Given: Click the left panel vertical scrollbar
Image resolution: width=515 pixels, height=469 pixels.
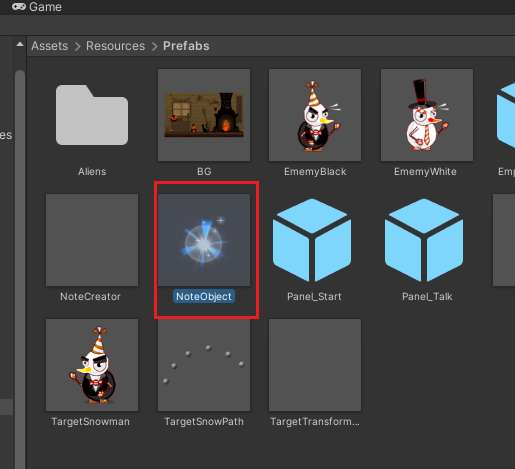Looking at the screenshot, I should pos(20,267).
